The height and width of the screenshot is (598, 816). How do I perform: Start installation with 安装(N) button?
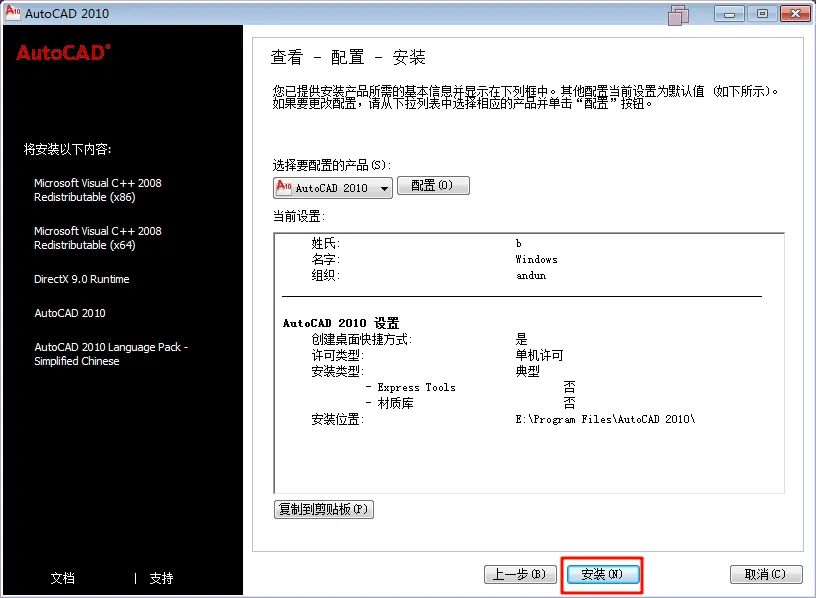[x=602, y=574]
